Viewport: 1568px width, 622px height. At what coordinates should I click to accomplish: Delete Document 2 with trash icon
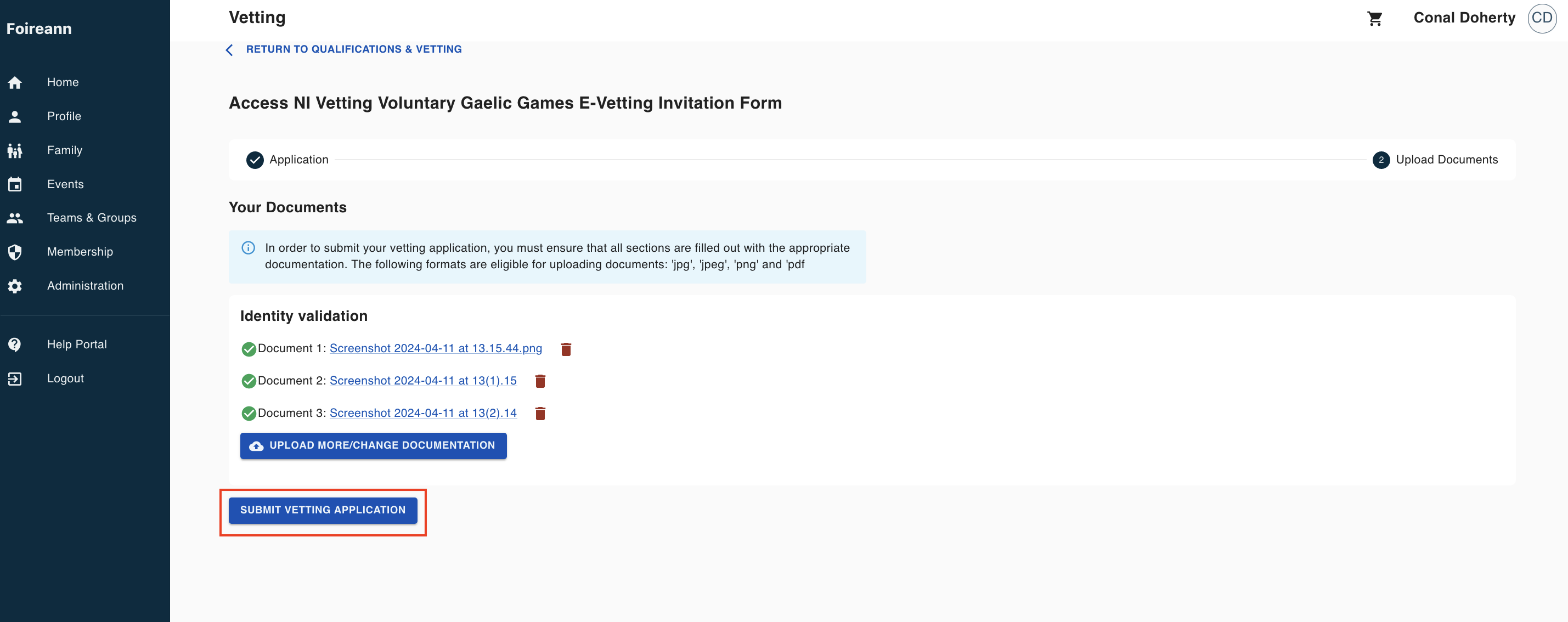click(x=540, y=381)
